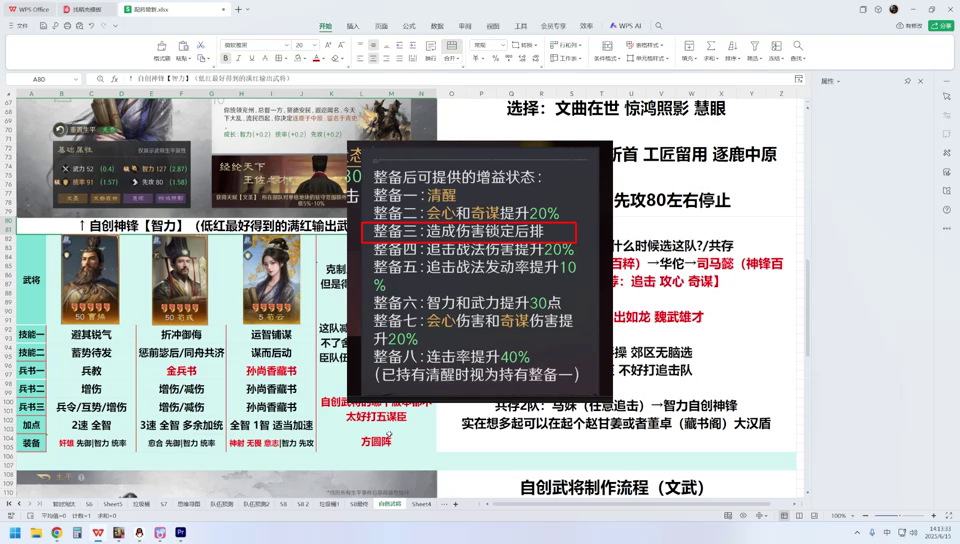The width and height of the screenshot is (960, 544).
Task: Open the 公式 (Formulas) ribbon tab
Action: click(409, 27)
